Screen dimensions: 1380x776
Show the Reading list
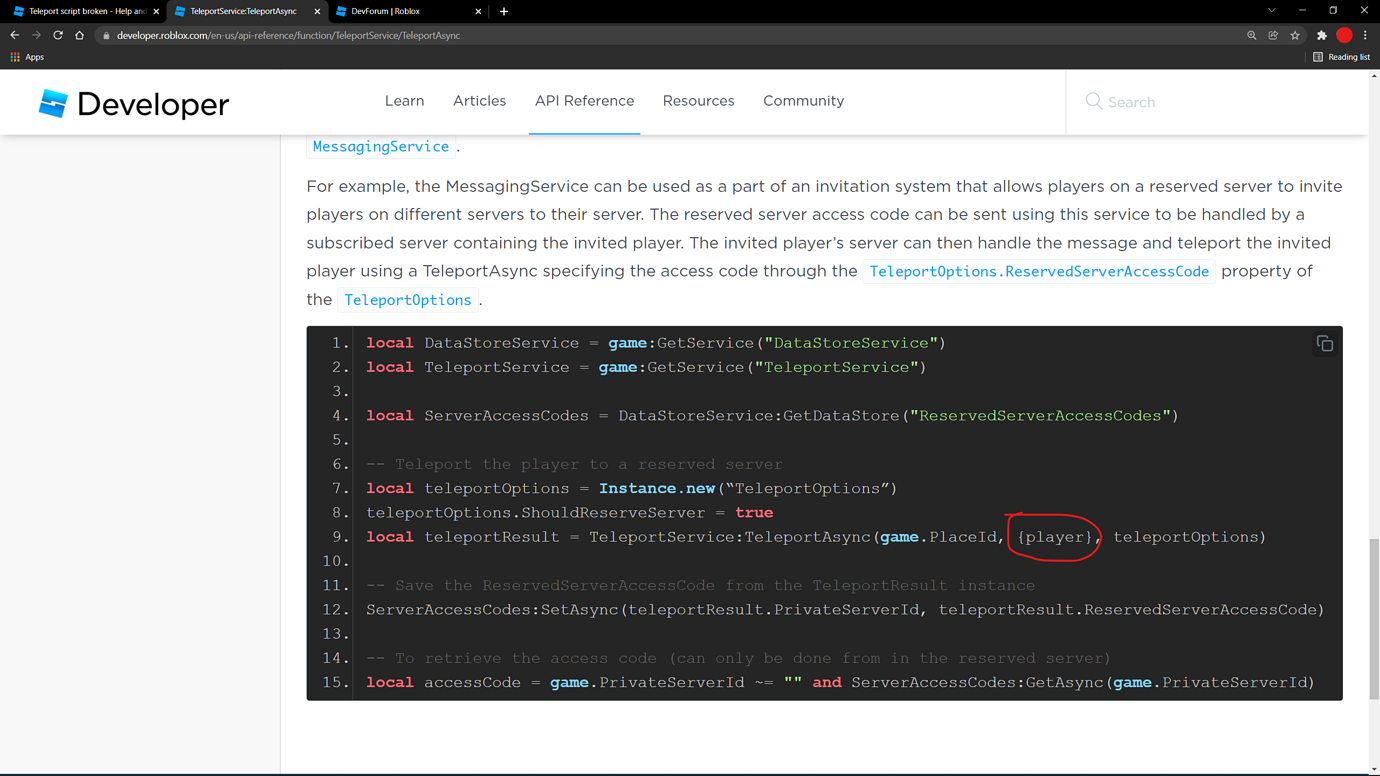pos(1340,57)
